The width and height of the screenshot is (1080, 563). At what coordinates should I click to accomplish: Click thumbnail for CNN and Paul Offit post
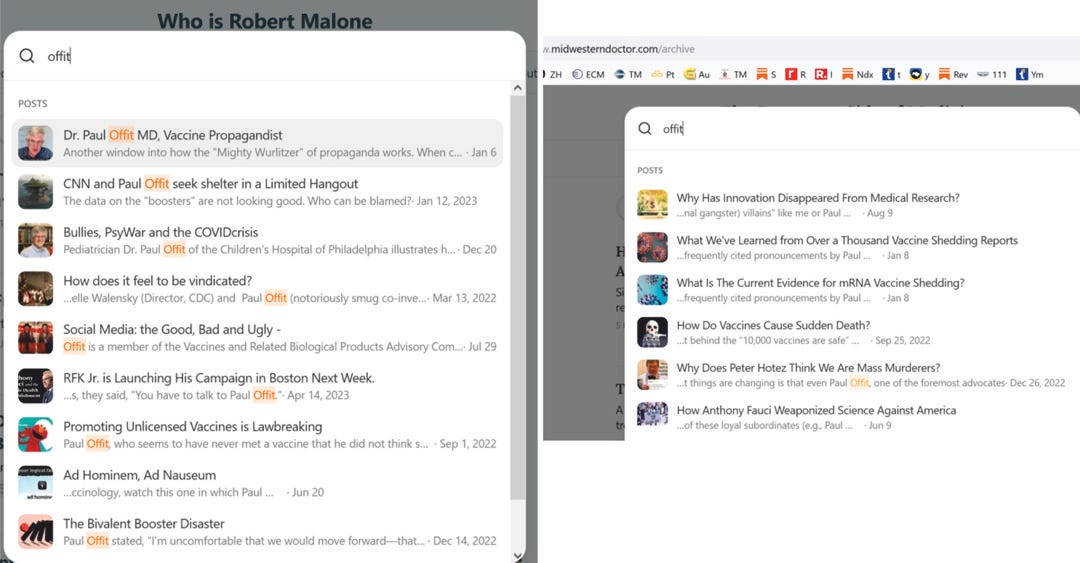click(35, 192)
